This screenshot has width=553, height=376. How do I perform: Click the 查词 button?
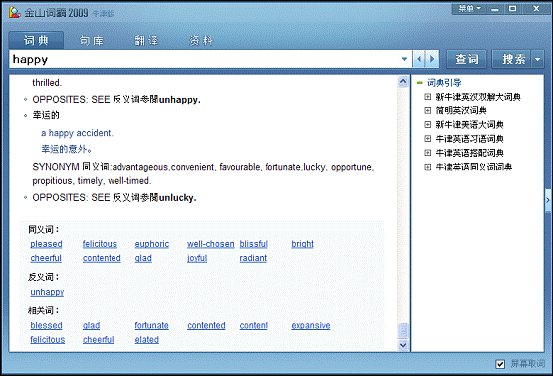tap(467, 59)
